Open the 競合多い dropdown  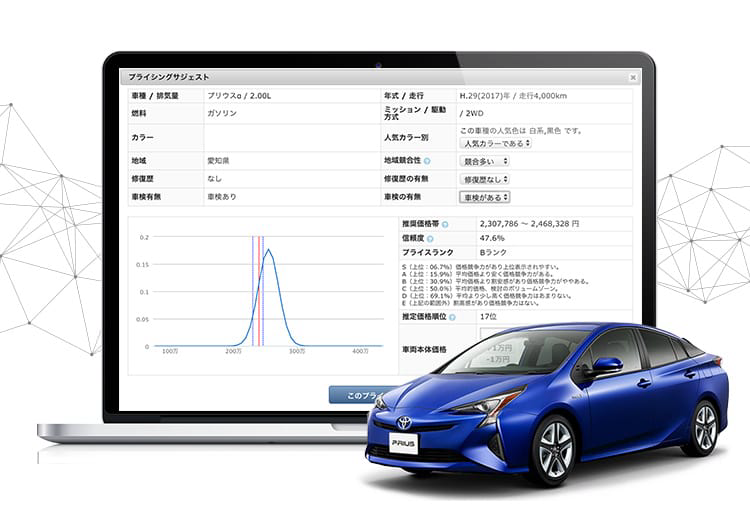coord(485,161)
